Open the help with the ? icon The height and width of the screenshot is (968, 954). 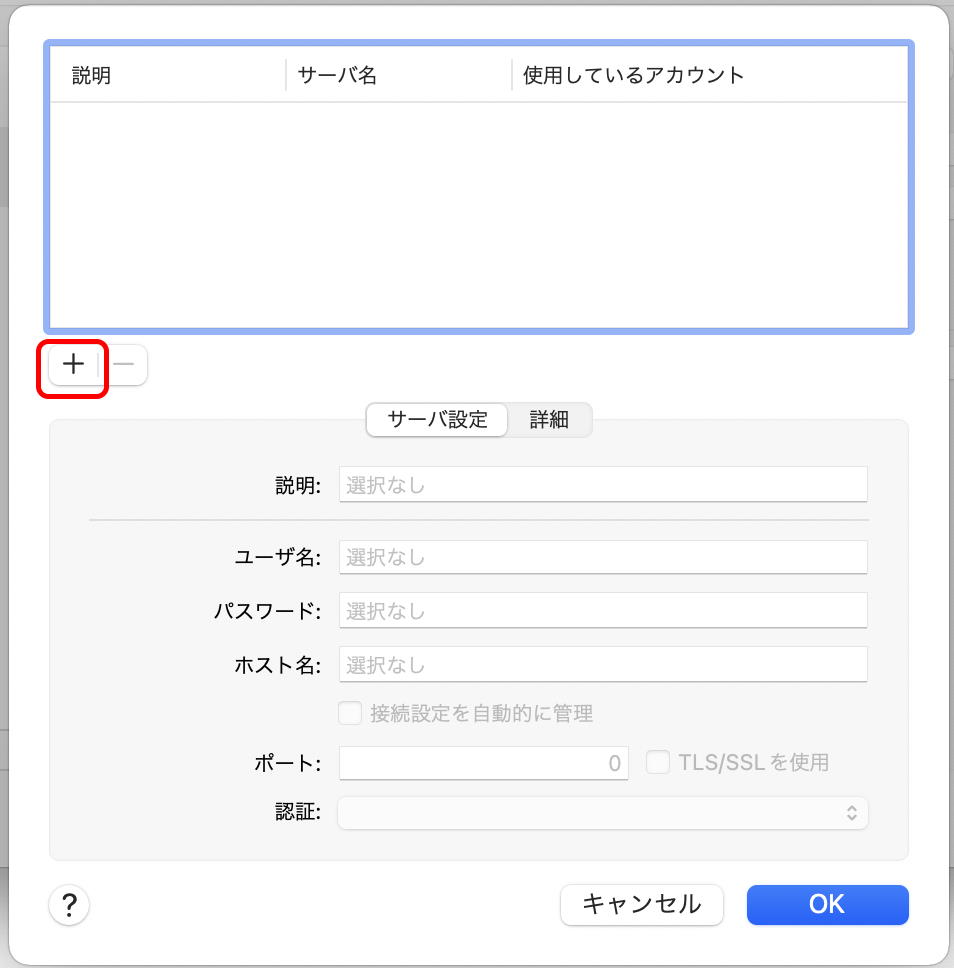69,905
